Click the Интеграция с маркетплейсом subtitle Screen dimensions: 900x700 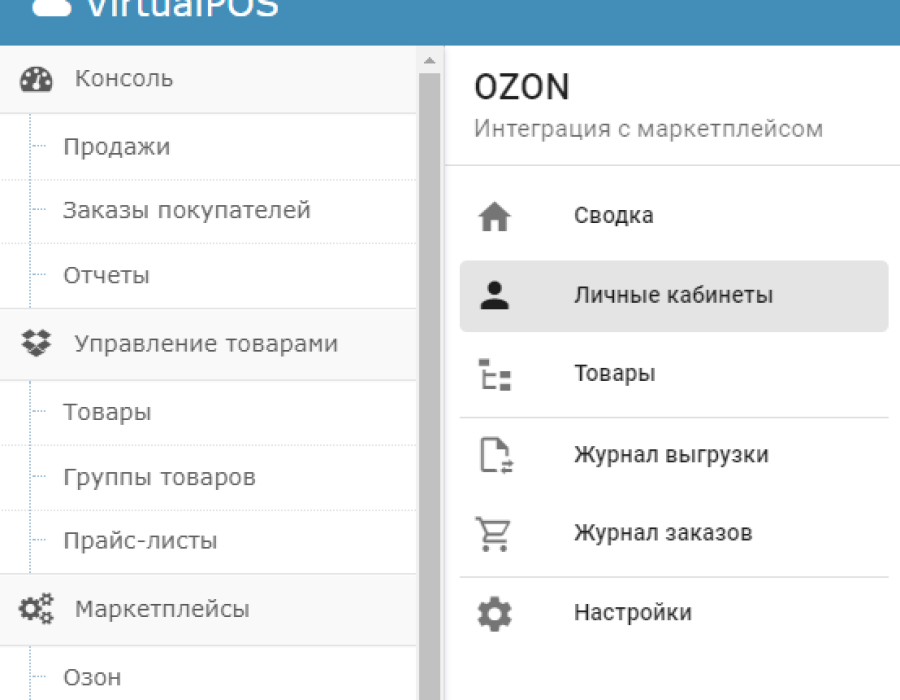(x=649, y=129)
